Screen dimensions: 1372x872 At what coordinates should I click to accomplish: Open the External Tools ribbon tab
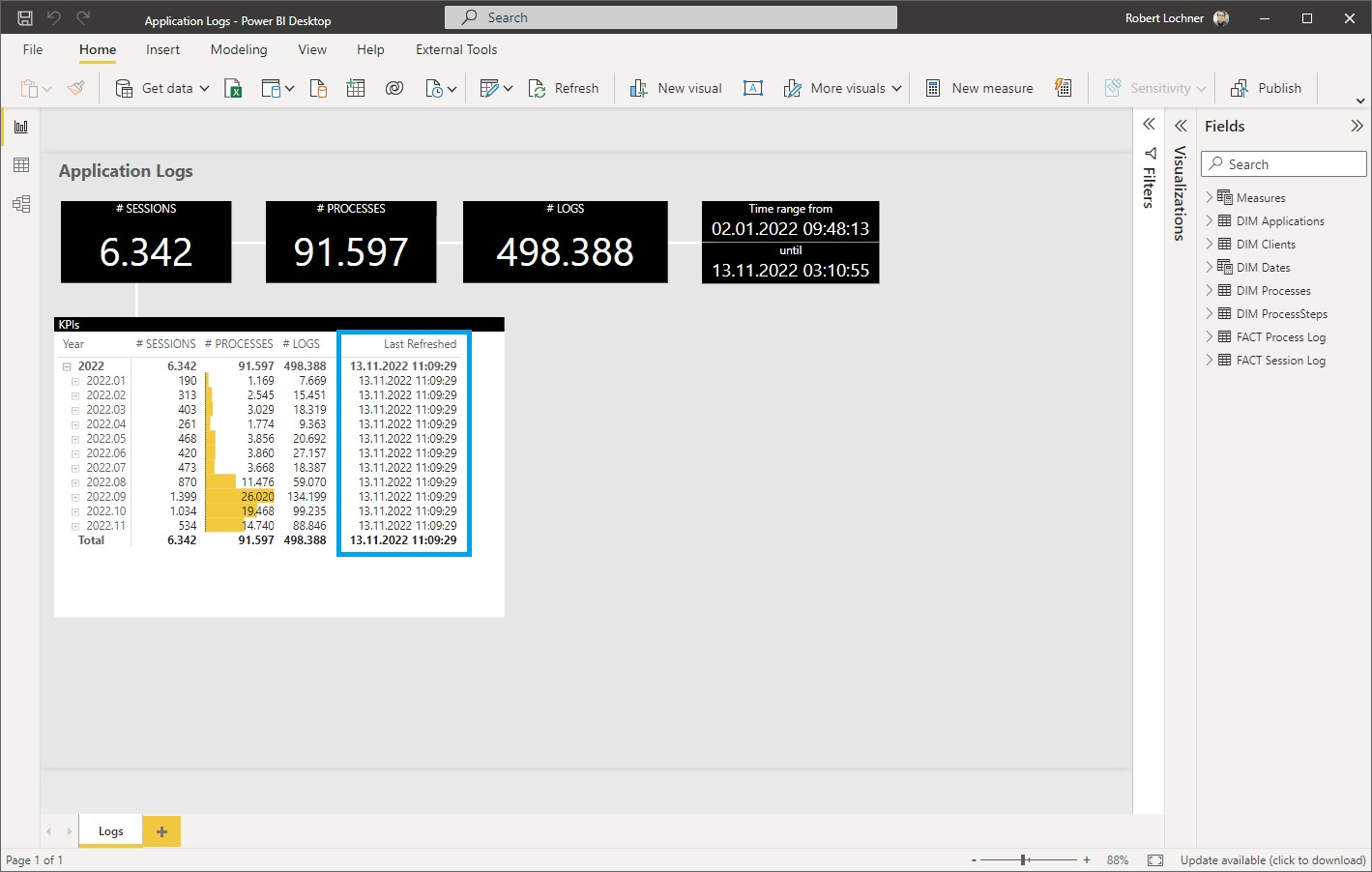[x=455, y=49]
